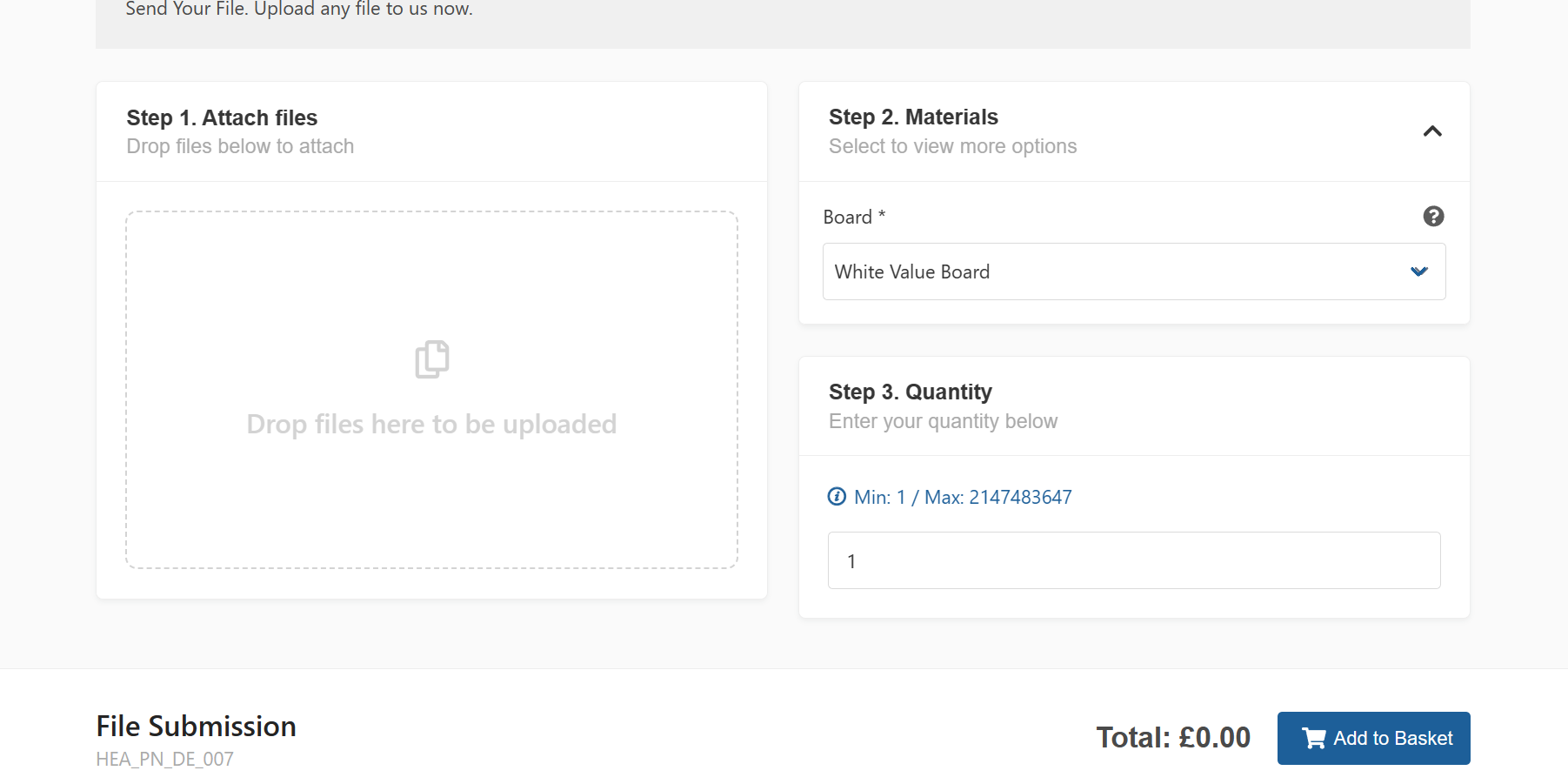Viewport: 1568px width, 784px height.
Task: Click the info icon beside Min/Max
Action: 837,497
